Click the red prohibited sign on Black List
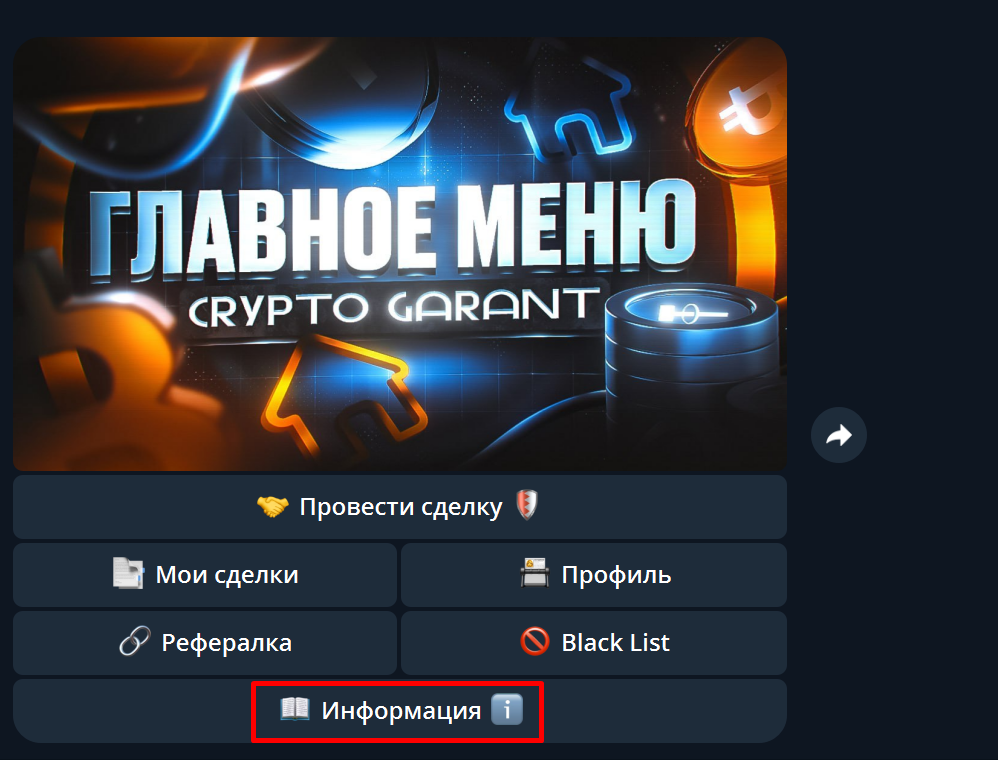The image size is (998, 760). pos(535,642)
